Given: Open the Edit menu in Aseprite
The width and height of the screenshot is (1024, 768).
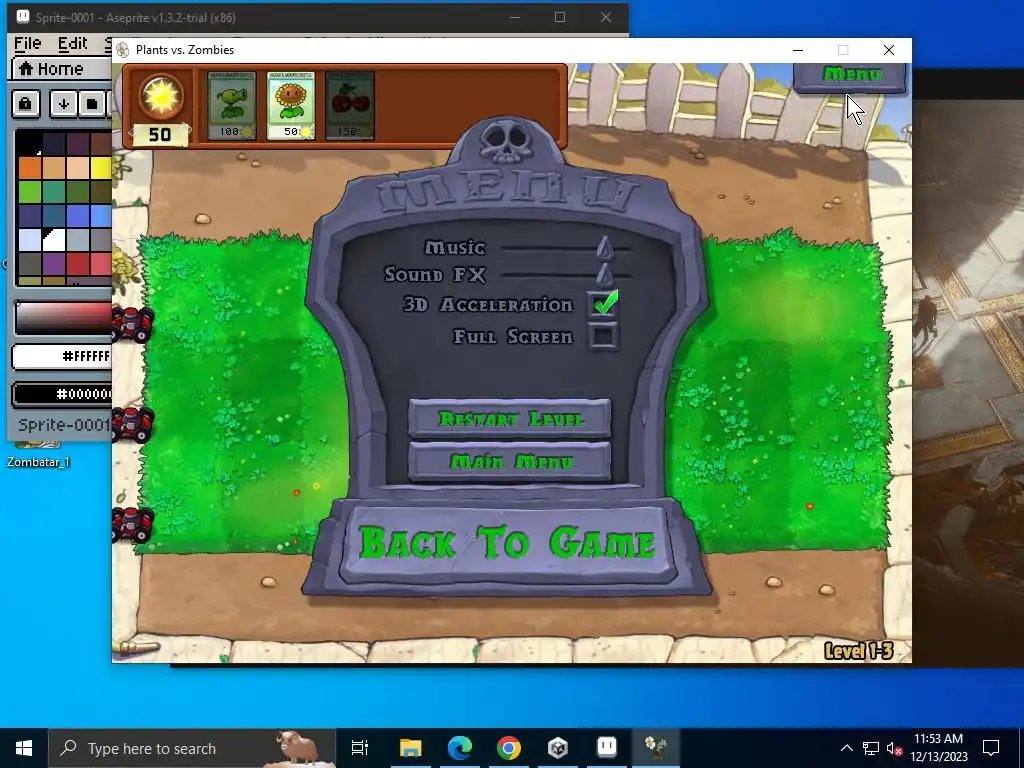Looking at the screenshot, I should click(x=72, y=44).
